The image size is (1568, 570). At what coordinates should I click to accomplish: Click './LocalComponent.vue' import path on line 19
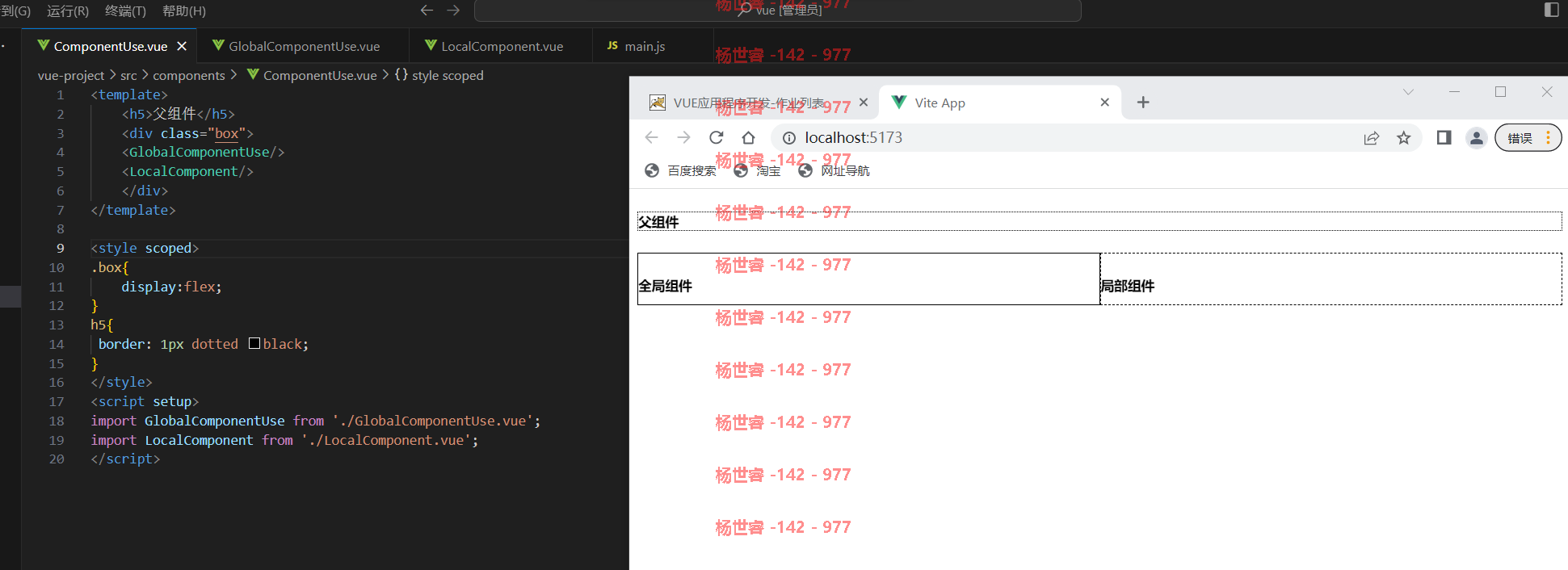(x=386, y=440)
